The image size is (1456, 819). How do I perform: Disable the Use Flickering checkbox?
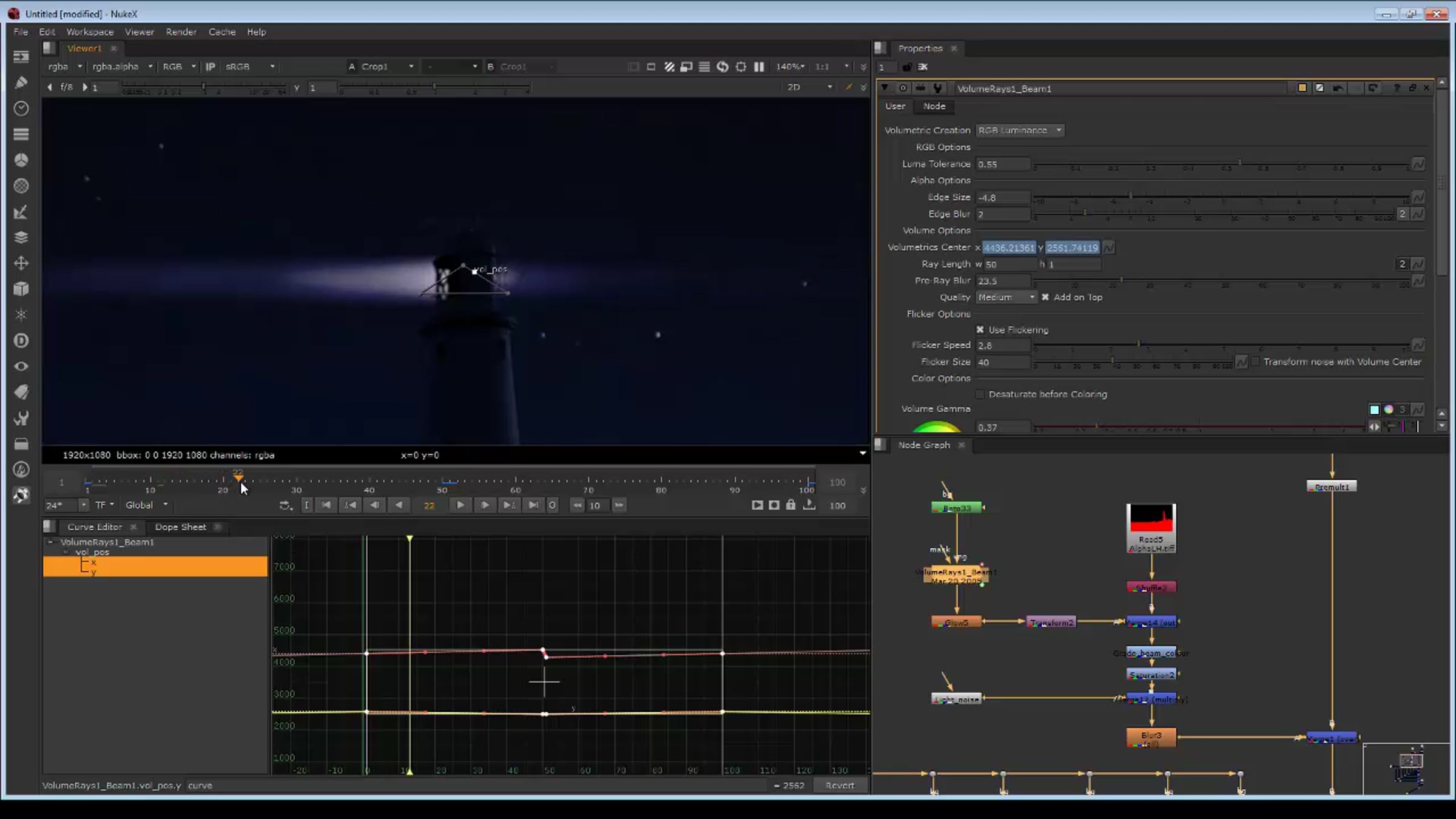click(x=980, y=329)
